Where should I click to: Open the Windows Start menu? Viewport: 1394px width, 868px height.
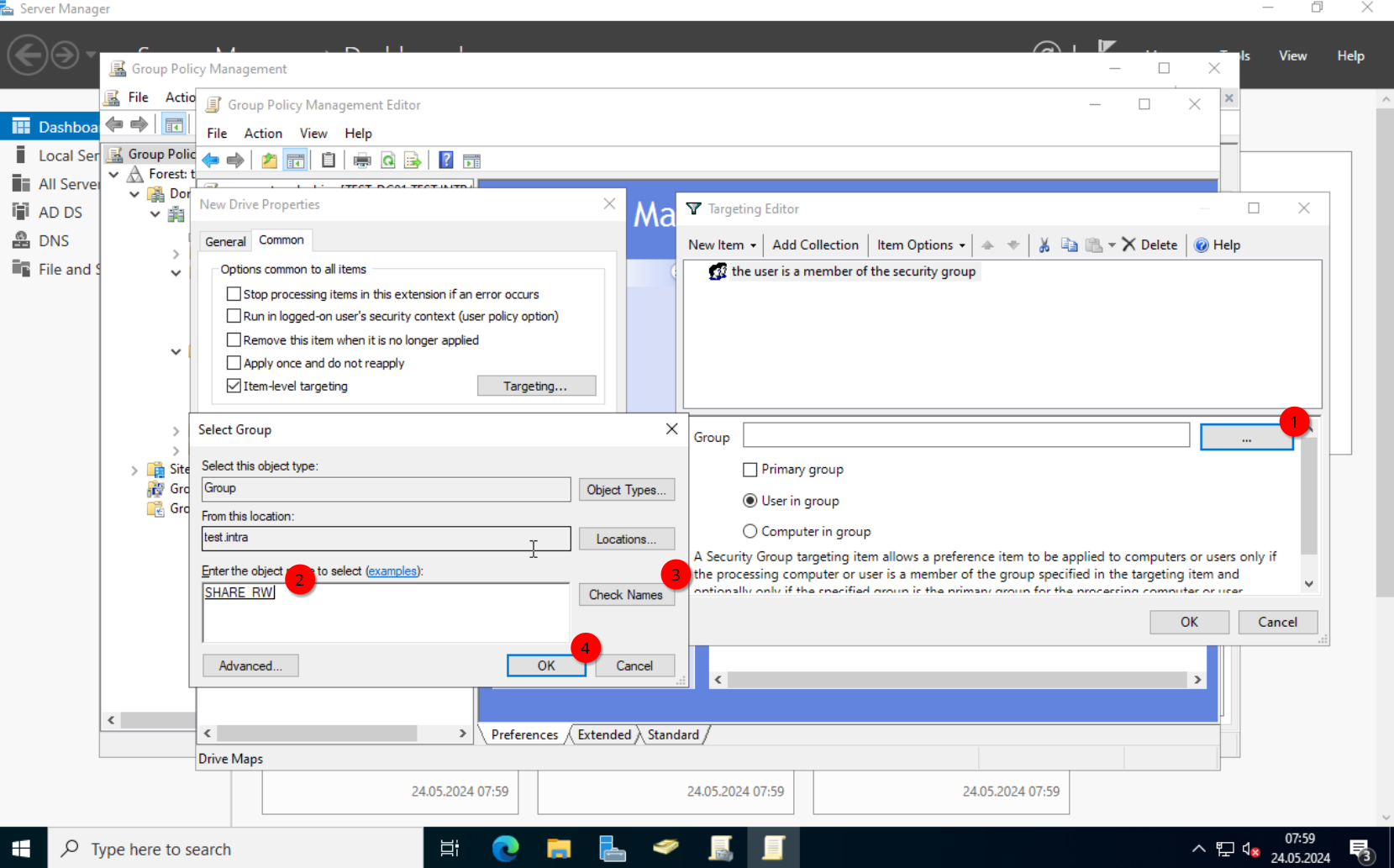(x=22, y=848)
